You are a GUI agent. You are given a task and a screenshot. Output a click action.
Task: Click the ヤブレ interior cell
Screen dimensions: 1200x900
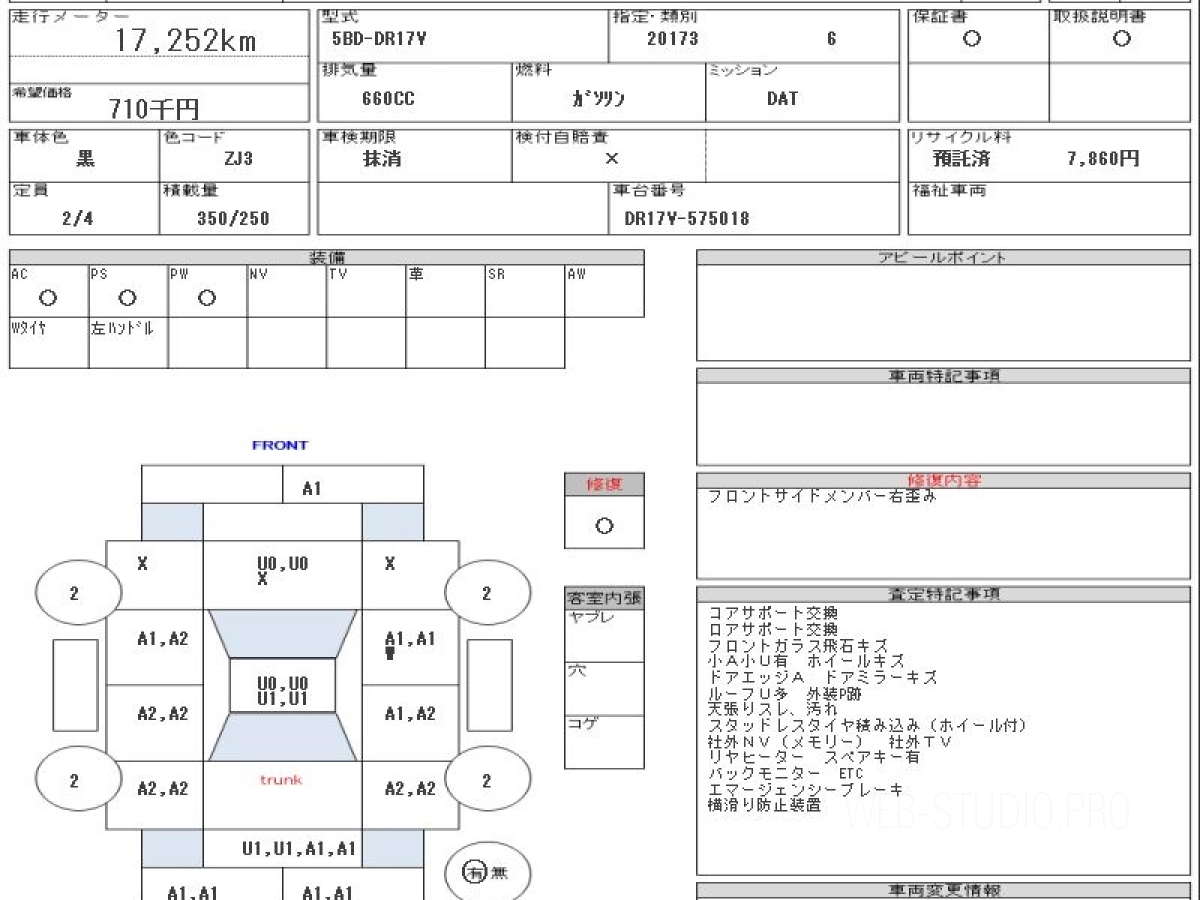point(604,635)
